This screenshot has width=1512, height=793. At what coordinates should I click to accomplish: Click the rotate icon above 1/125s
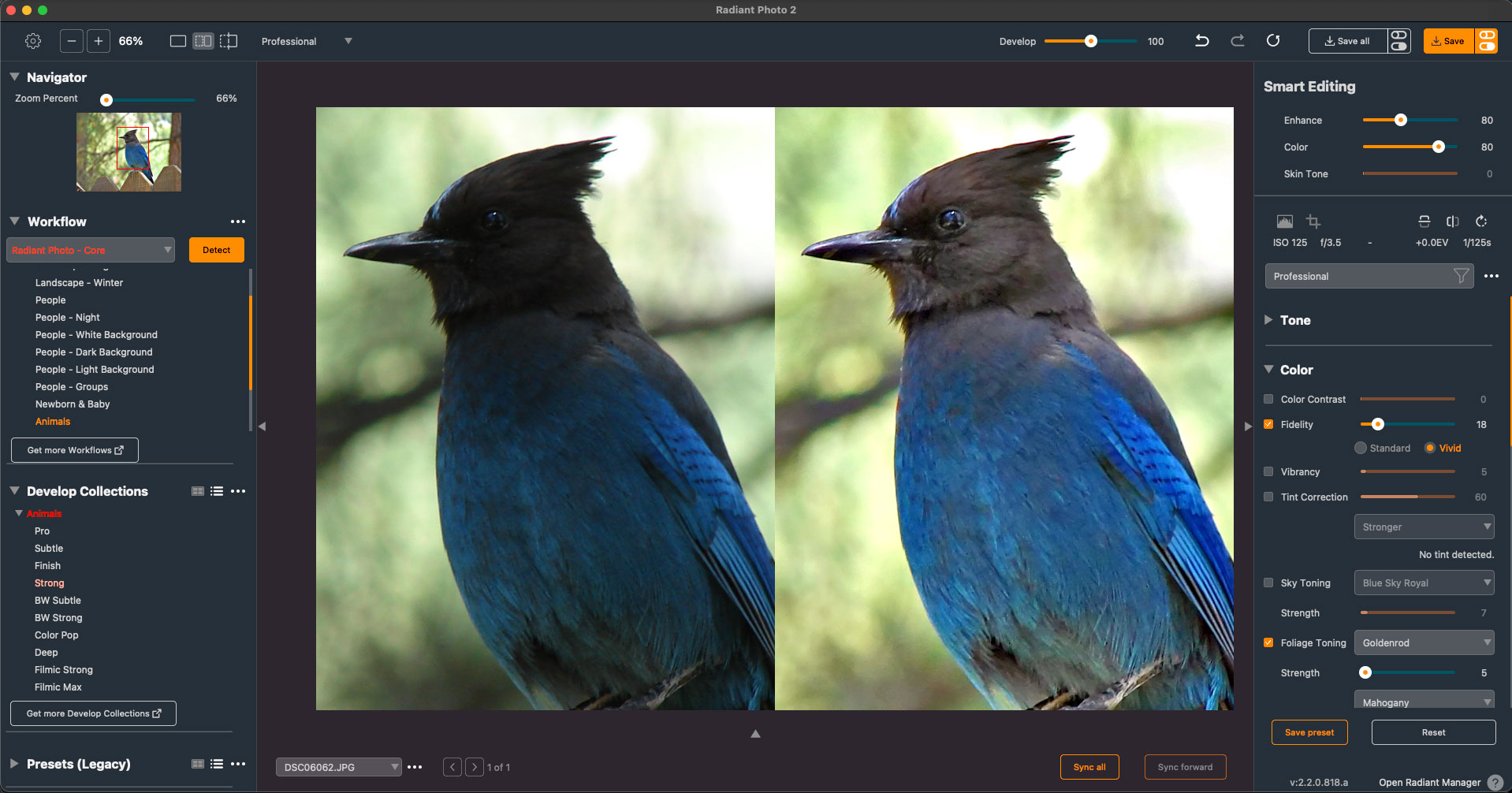pyautogui.click(x=1481, y=222)
